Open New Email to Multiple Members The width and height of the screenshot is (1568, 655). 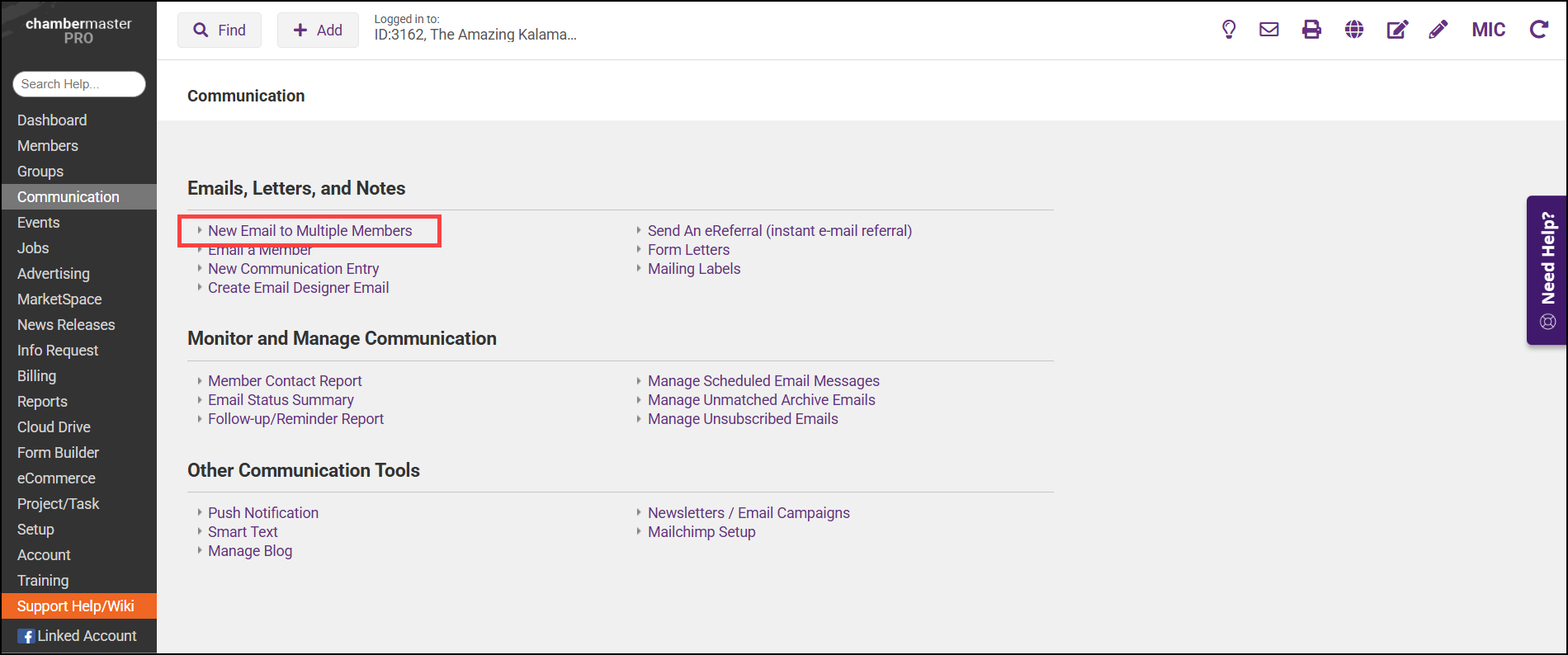point(309,231)
